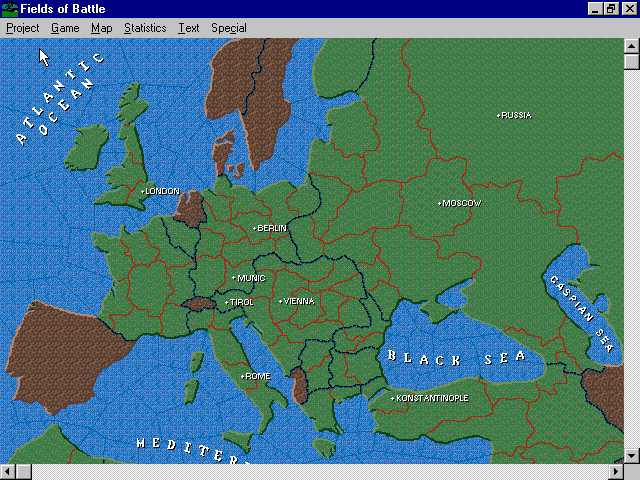This screenshot has width=640, height=480.
Task: Minimize the Fields of Battle window
Action: tap(596, 9)
